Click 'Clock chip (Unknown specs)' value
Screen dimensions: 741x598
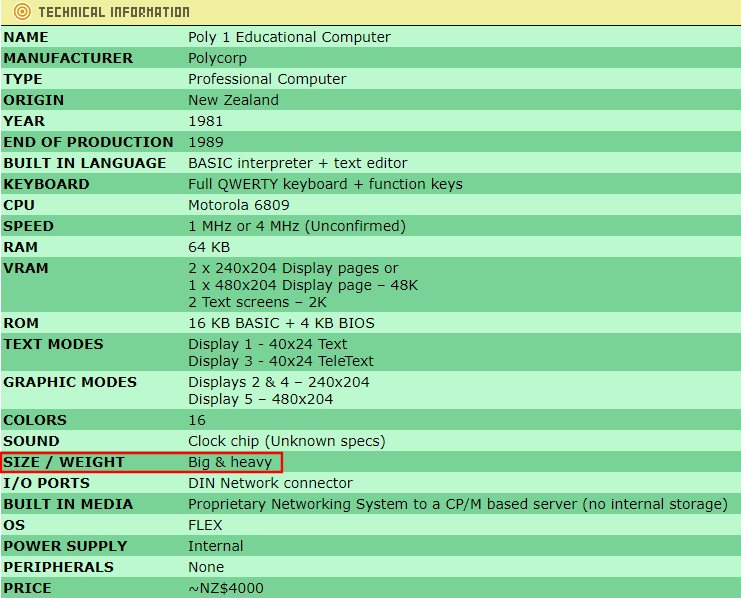coord(287,441)
